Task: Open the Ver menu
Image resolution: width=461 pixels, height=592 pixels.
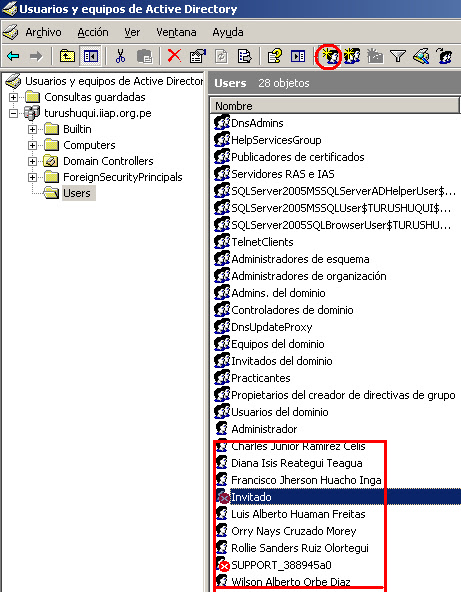Action: click(132, 32)
